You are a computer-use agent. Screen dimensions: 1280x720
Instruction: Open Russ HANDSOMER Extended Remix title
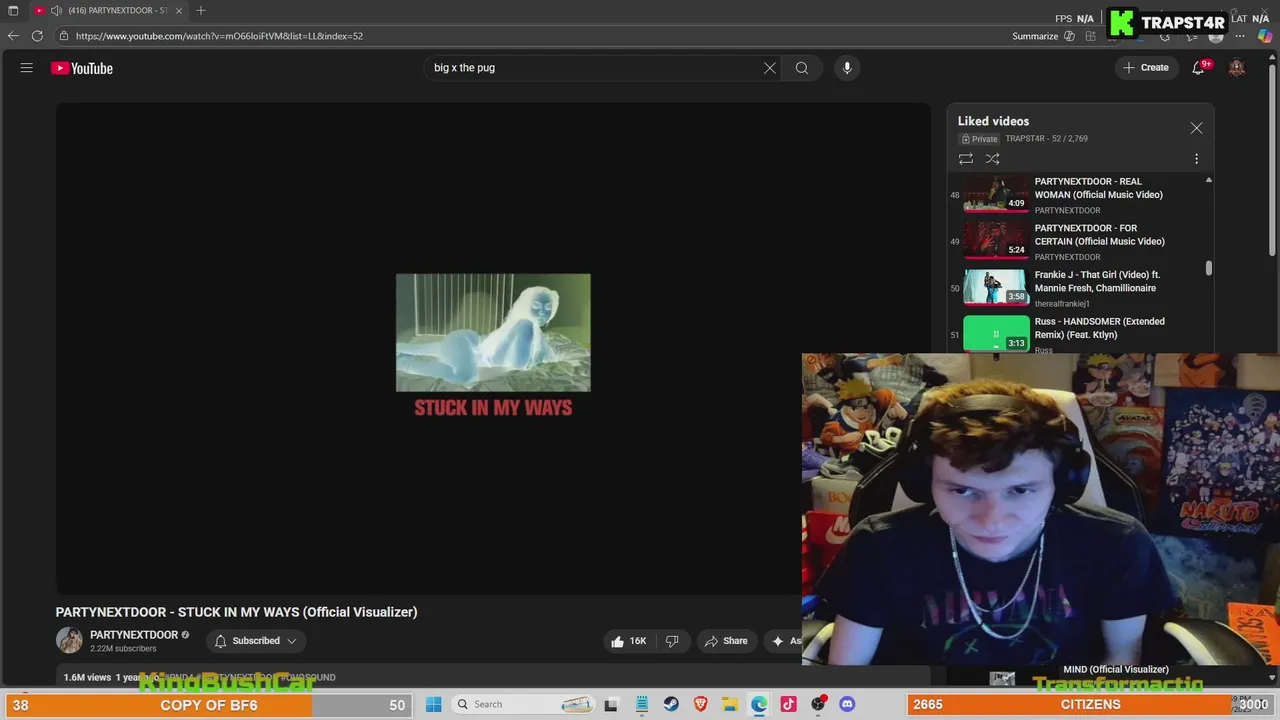coord(1099,328)
